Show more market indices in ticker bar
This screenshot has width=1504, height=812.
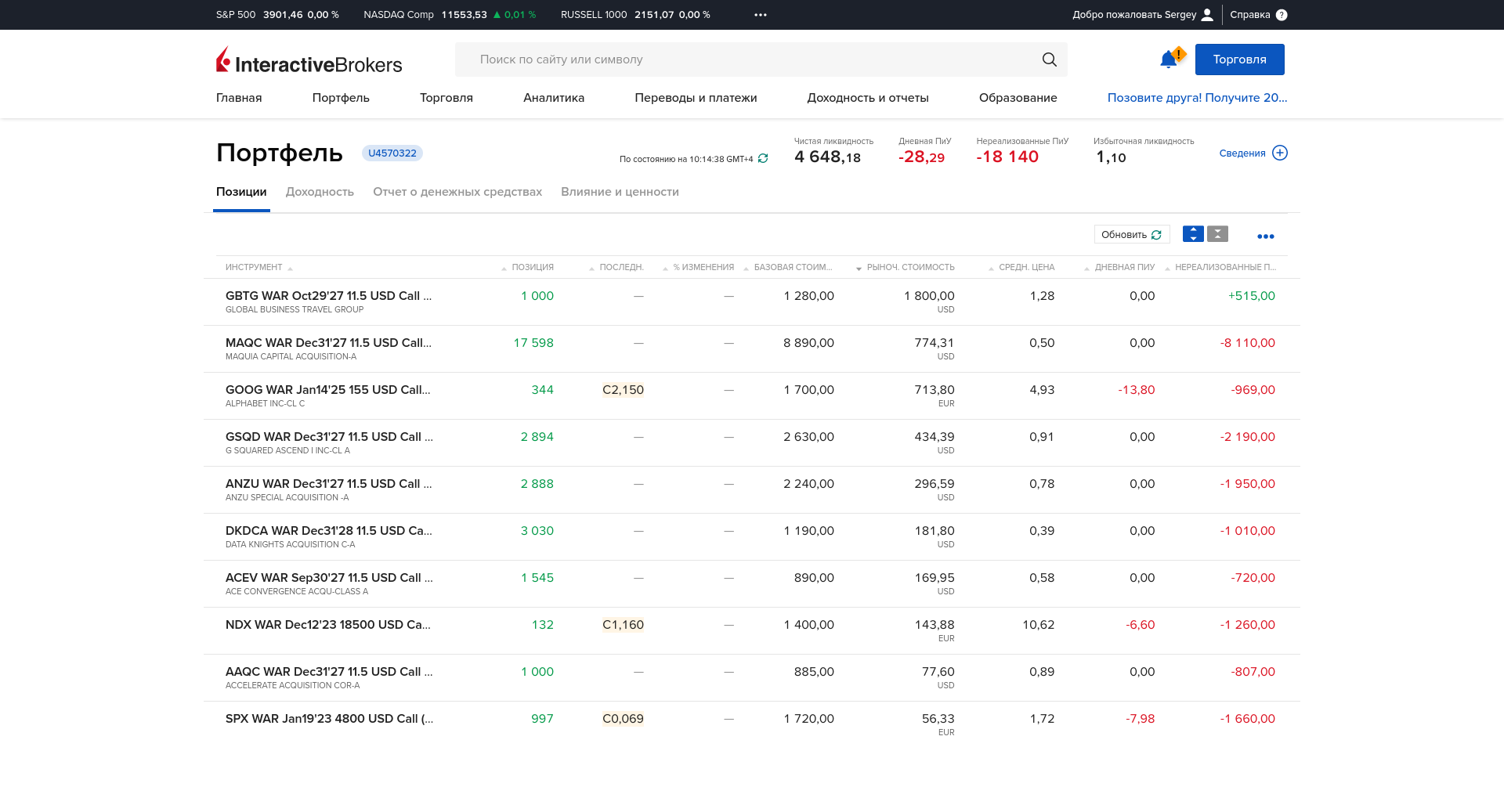click(x=760, y=15)
